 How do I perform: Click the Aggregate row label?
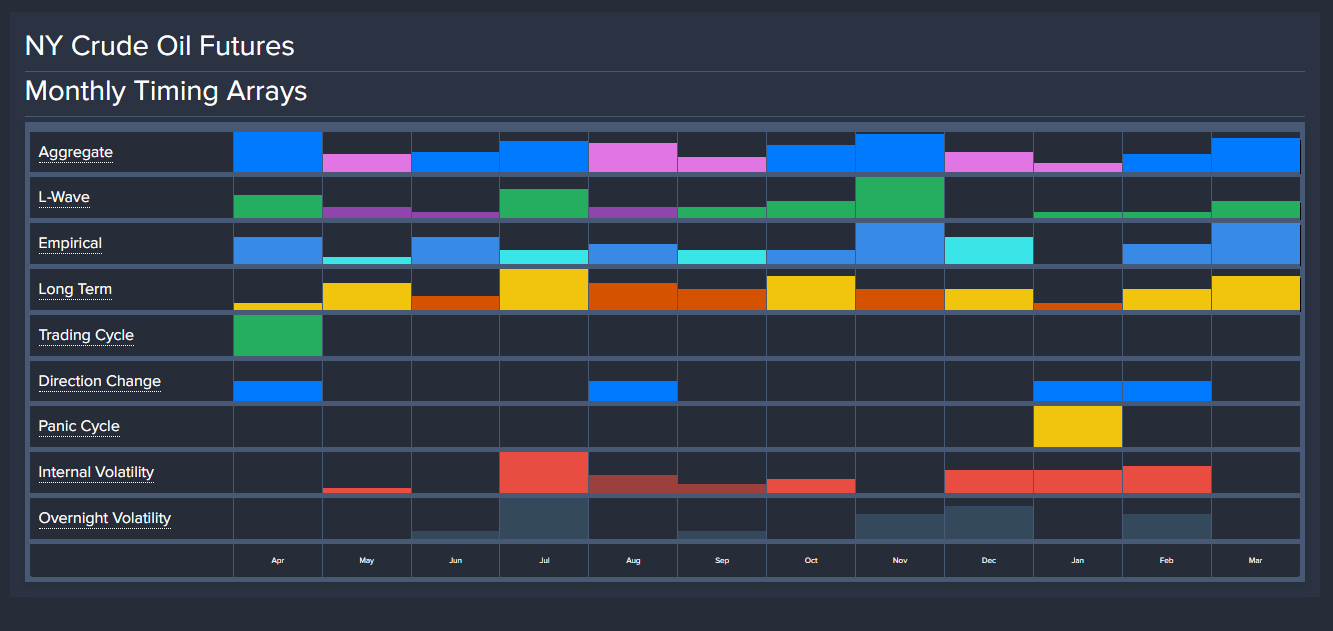[x=75, y=153]
